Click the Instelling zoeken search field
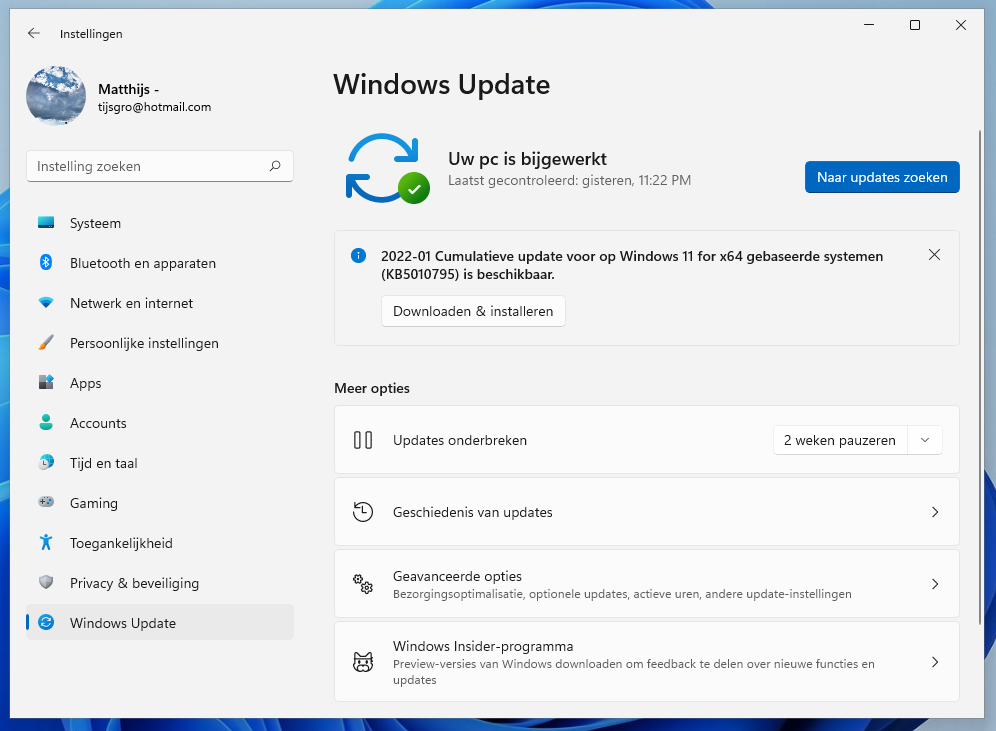Screen dimensions: 996x731 click(x=150, y=167)
